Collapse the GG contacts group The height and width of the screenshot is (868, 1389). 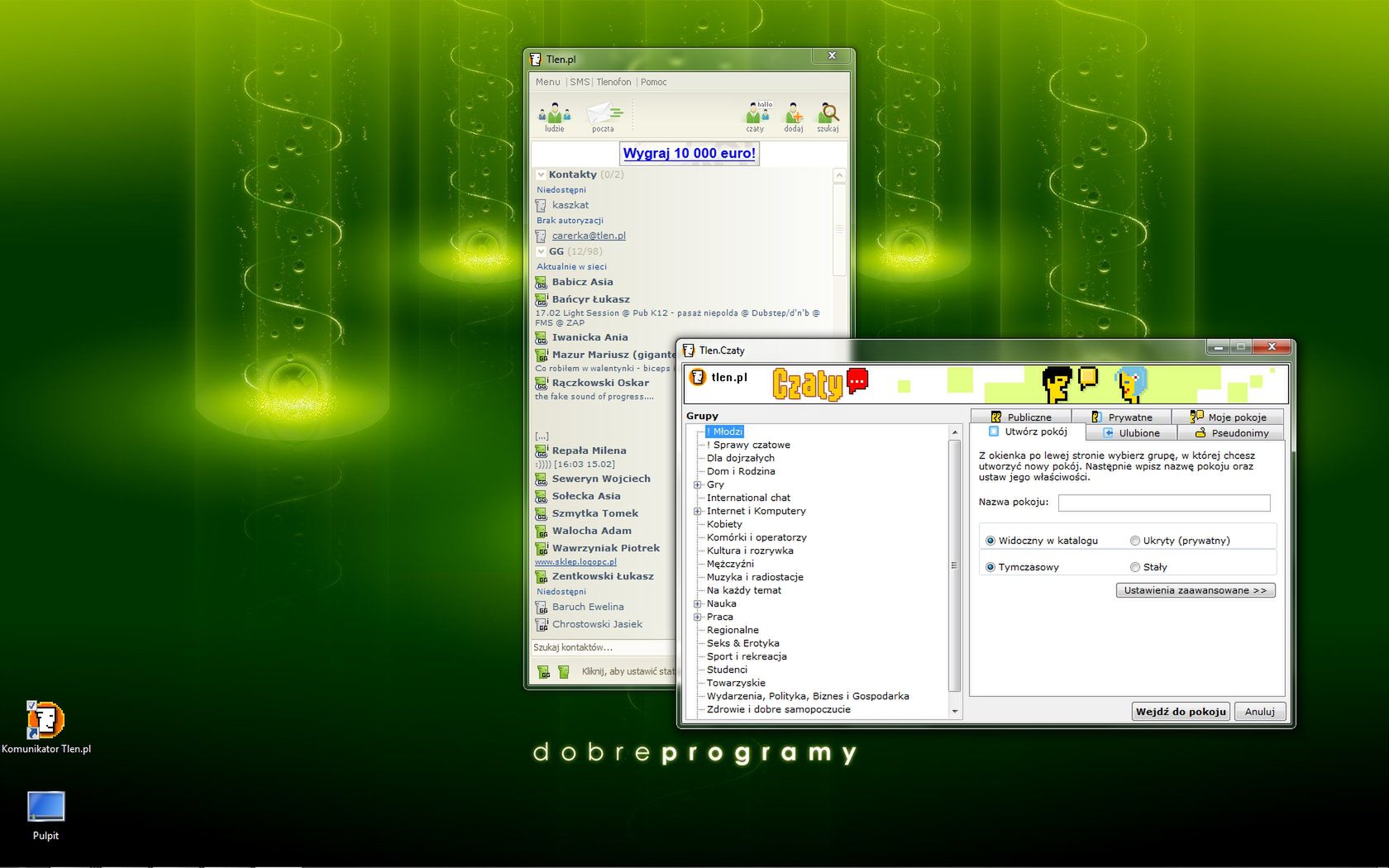541,251
